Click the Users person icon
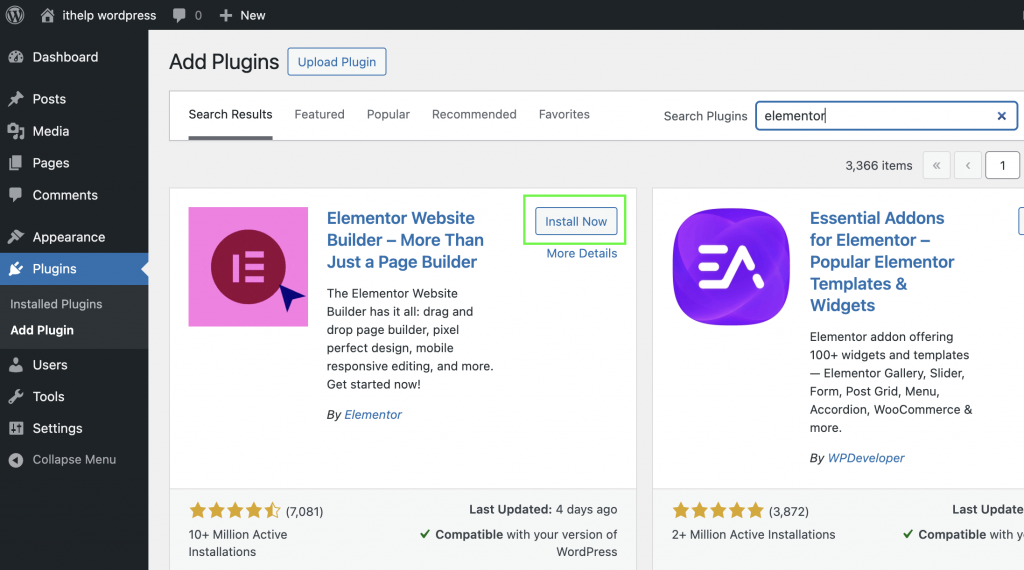1024x570 pixels. [x=16, y=365]
